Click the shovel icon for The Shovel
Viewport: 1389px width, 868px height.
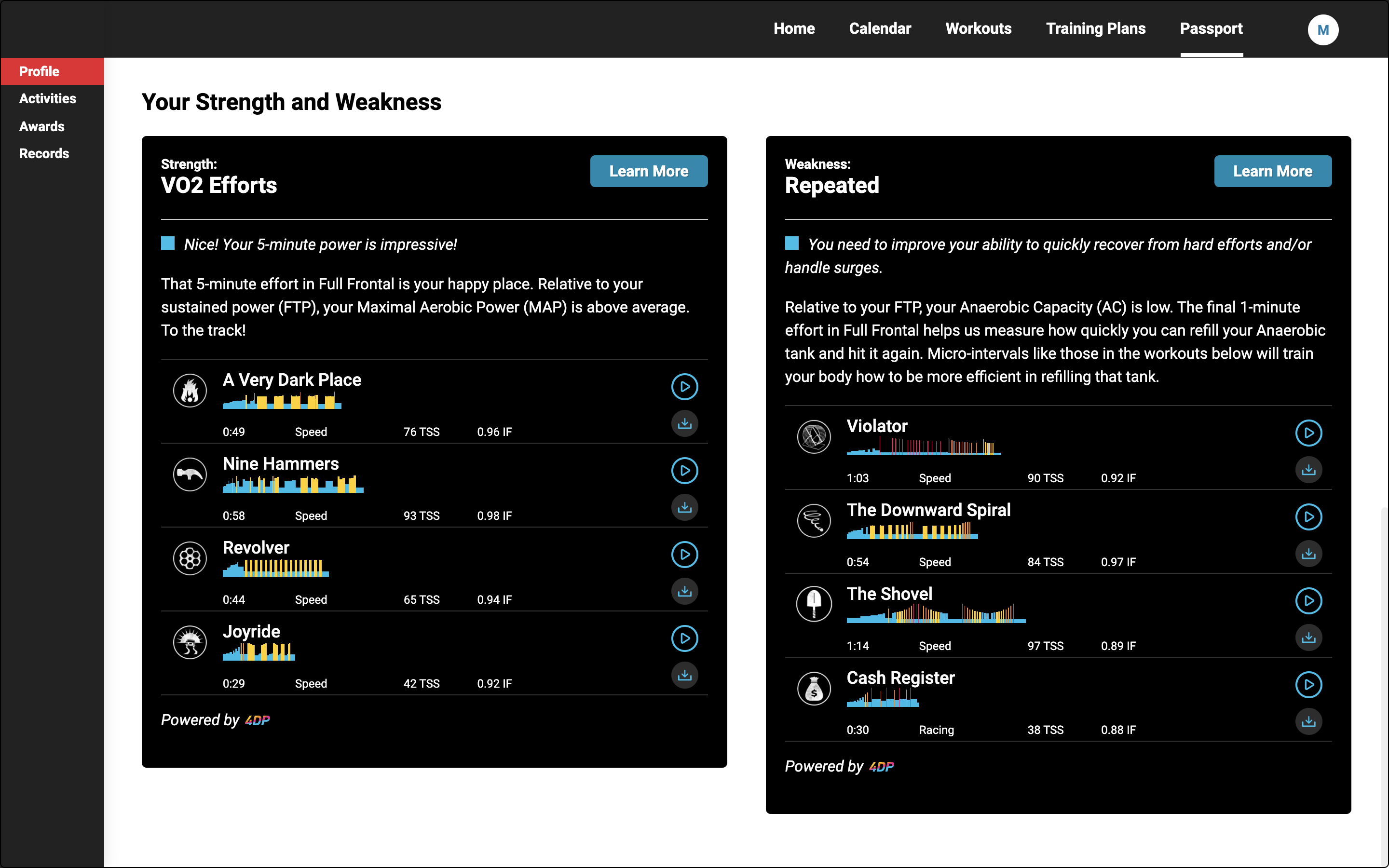814,605
